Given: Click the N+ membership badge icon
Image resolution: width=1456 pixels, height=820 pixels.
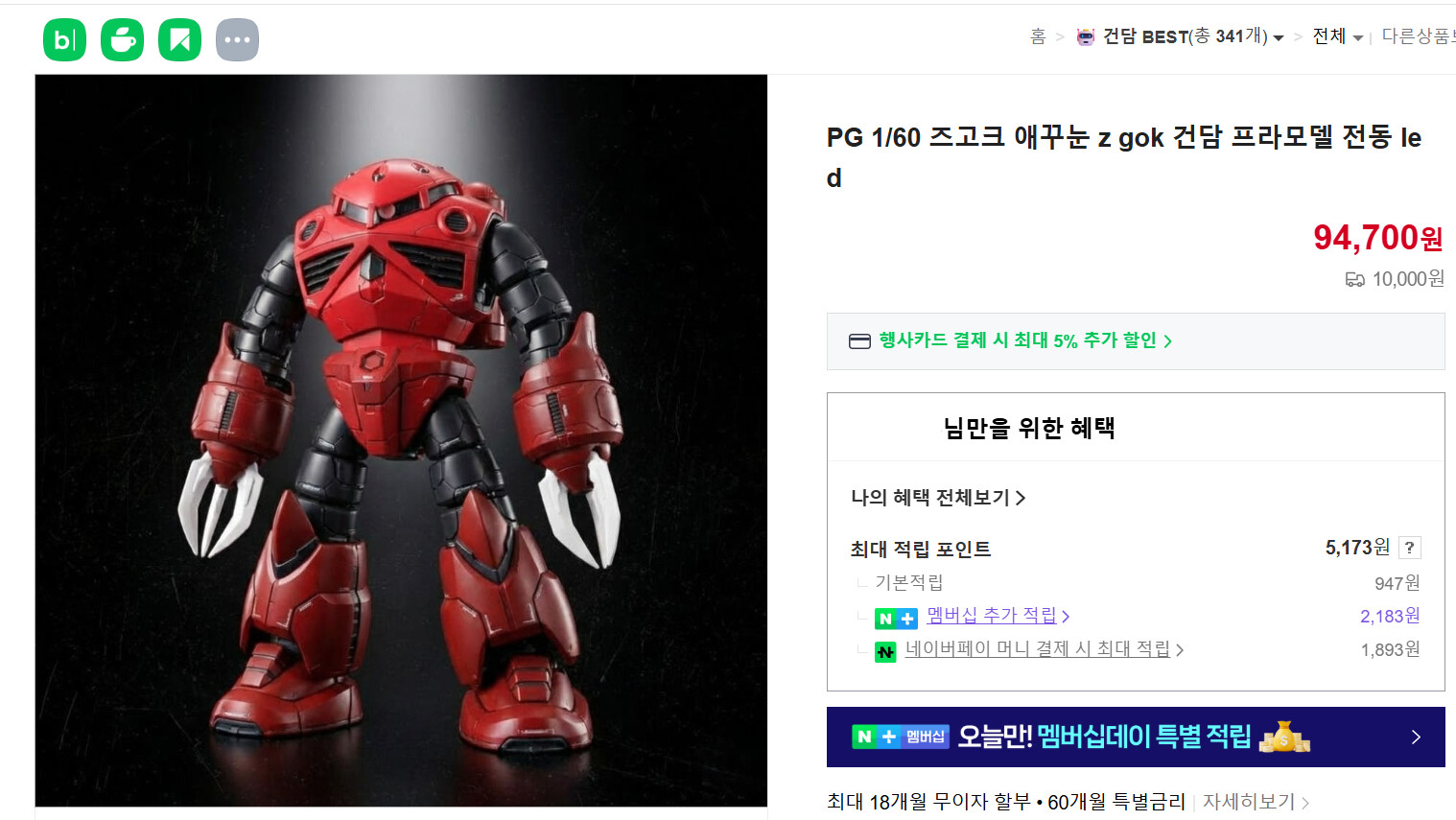Looking at the screenshot, I should point(896,619).
